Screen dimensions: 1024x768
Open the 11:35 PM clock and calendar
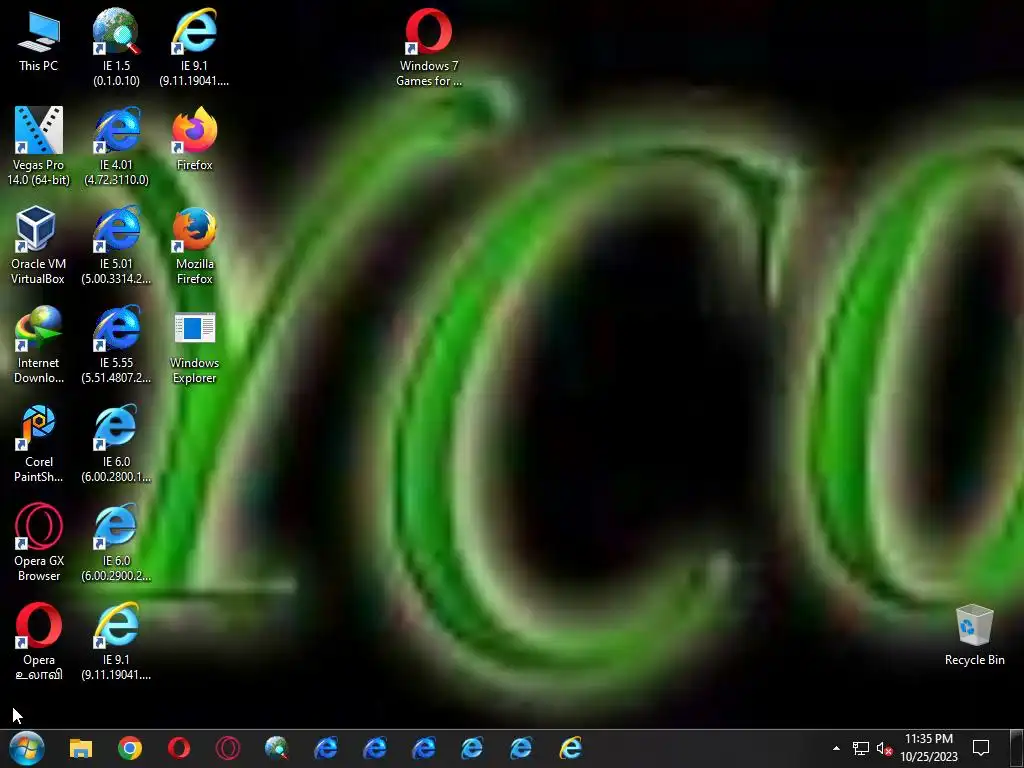[x=929, y=748]
